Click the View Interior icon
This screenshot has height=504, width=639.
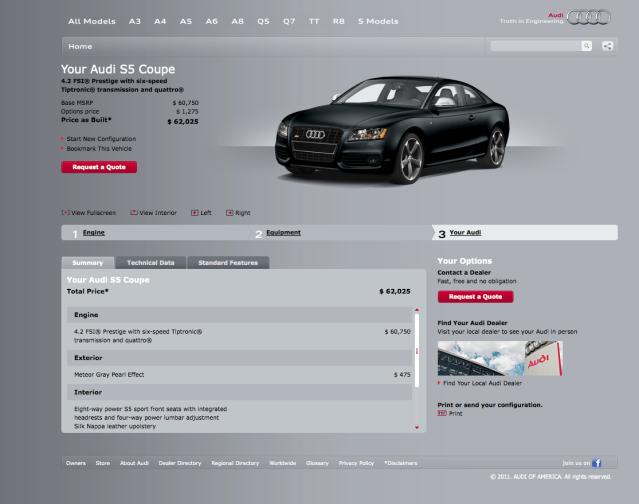click(x=134, y=213)
